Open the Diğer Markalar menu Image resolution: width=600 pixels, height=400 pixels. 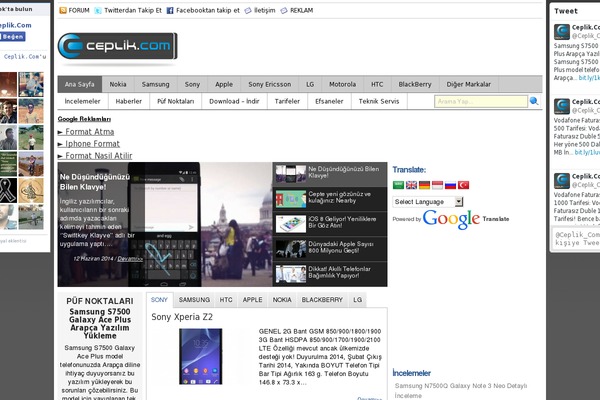468,84
